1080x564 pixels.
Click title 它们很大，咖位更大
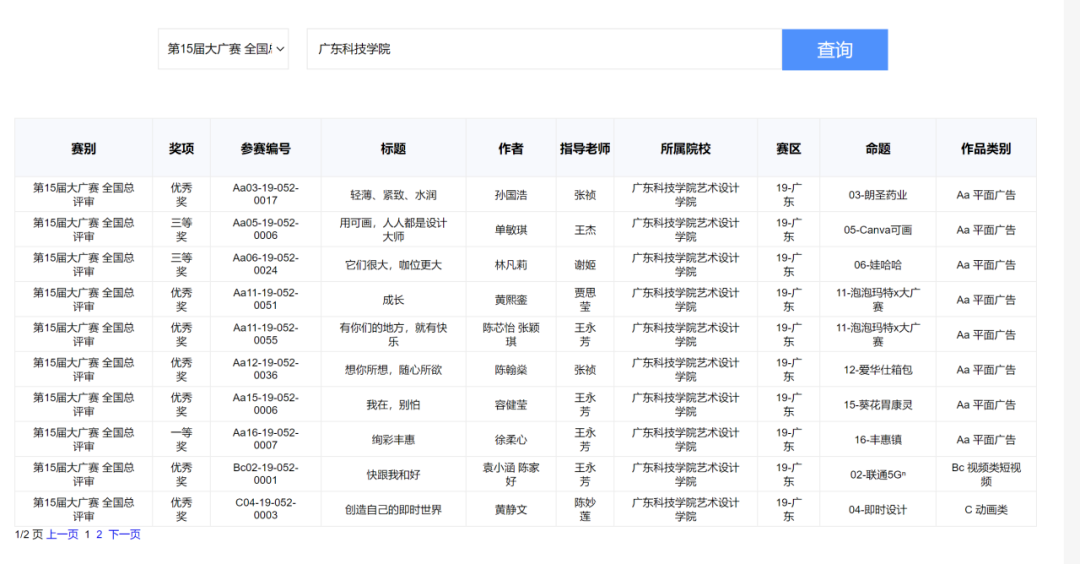(x=393, y=265)
